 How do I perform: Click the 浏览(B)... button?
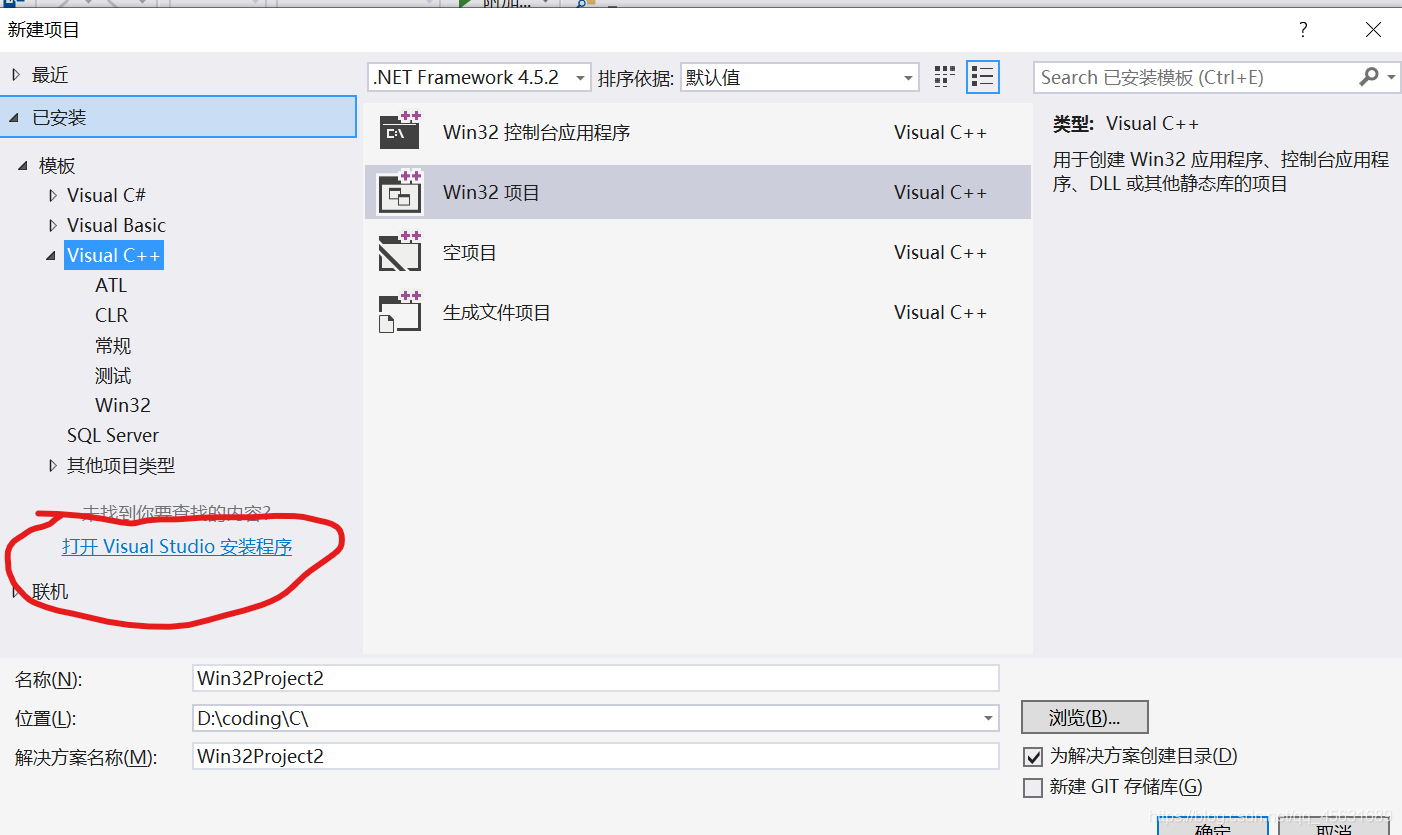tap(1085, 718)
